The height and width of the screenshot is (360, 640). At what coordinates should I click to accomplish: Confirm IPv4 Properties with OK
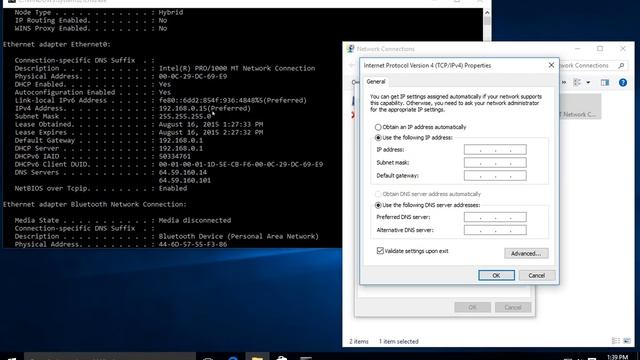496,276
